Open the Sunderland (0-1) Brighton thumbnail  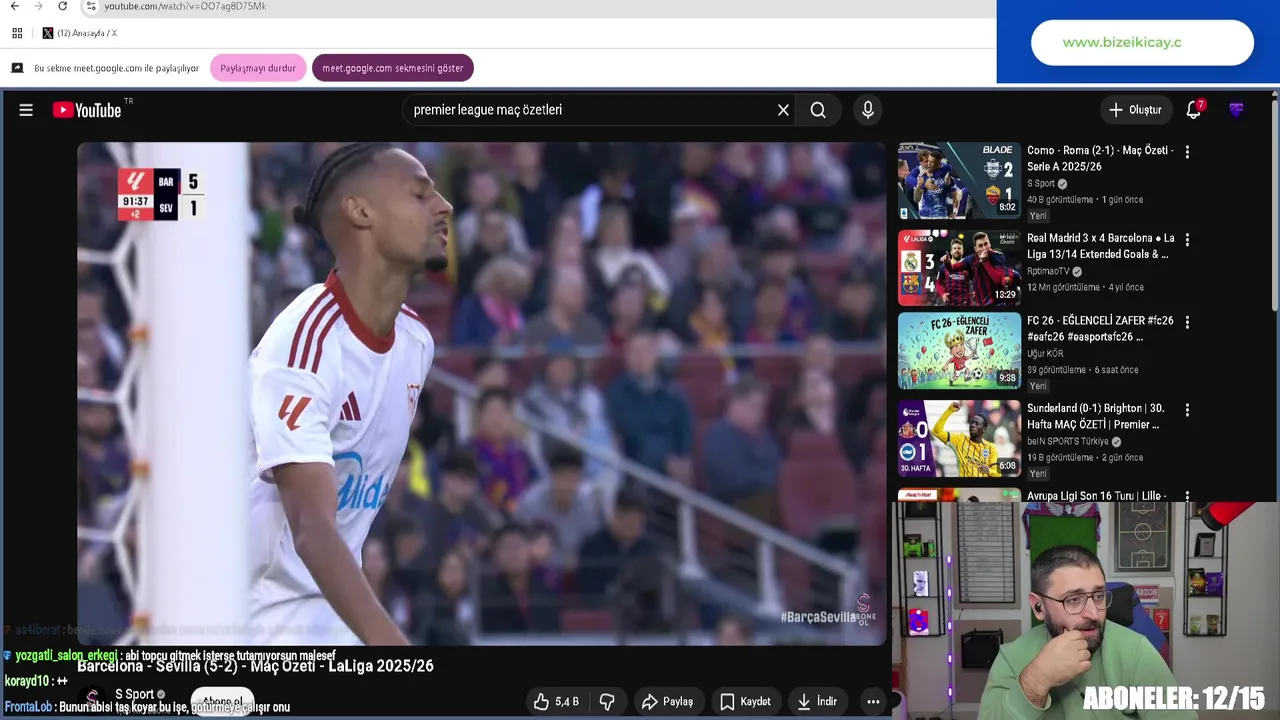click(959, 439)
